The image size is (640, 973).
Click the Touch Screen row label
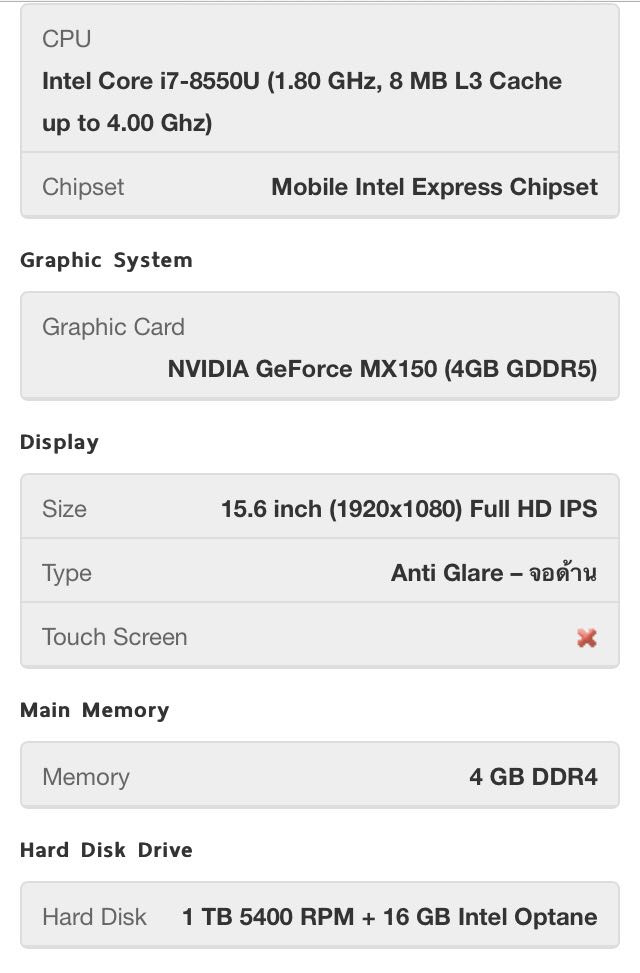point(114,637)
